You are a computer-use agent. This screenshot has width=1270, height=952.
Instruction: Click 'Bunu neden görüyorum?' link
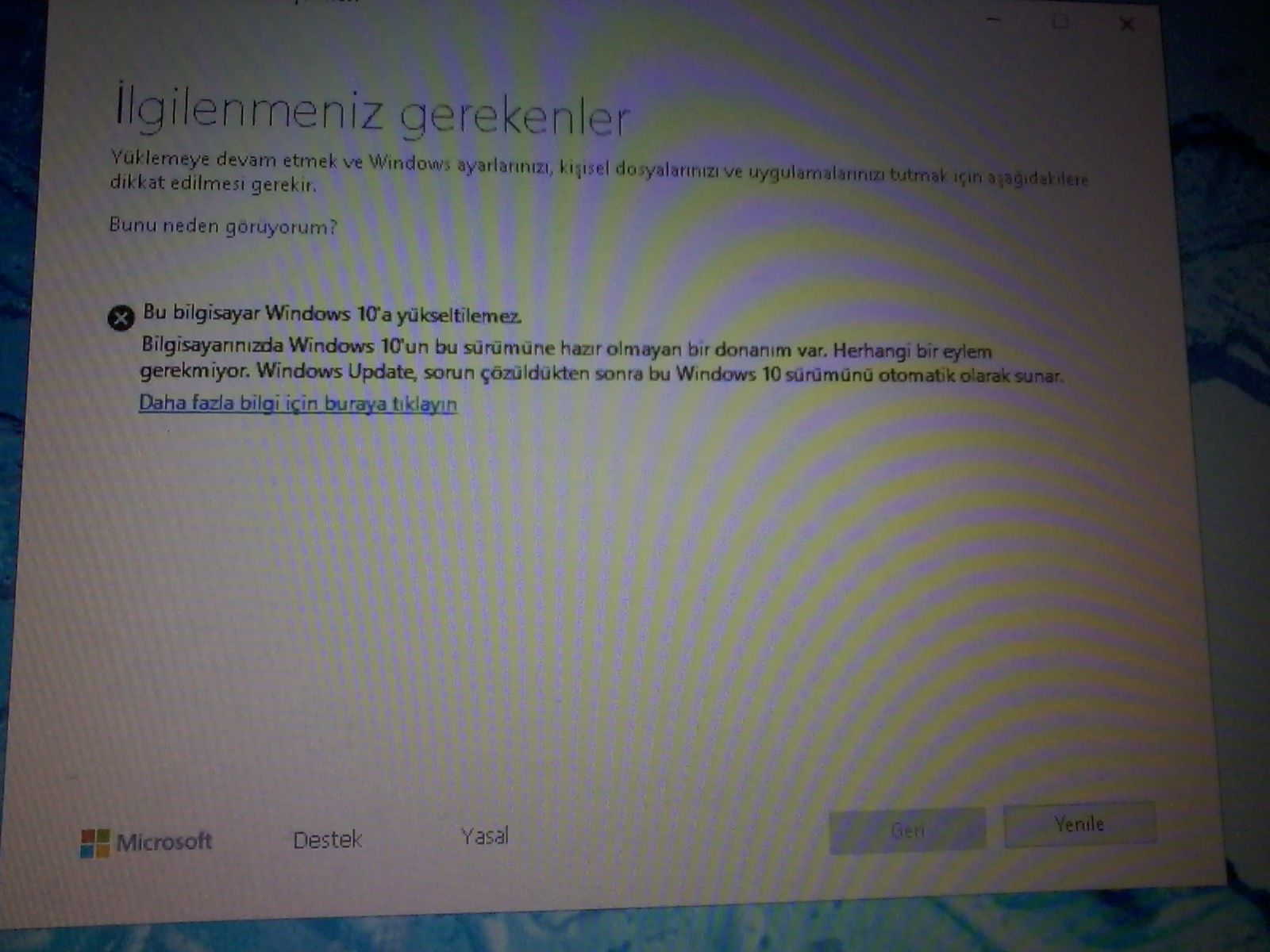tap(223, 226)
